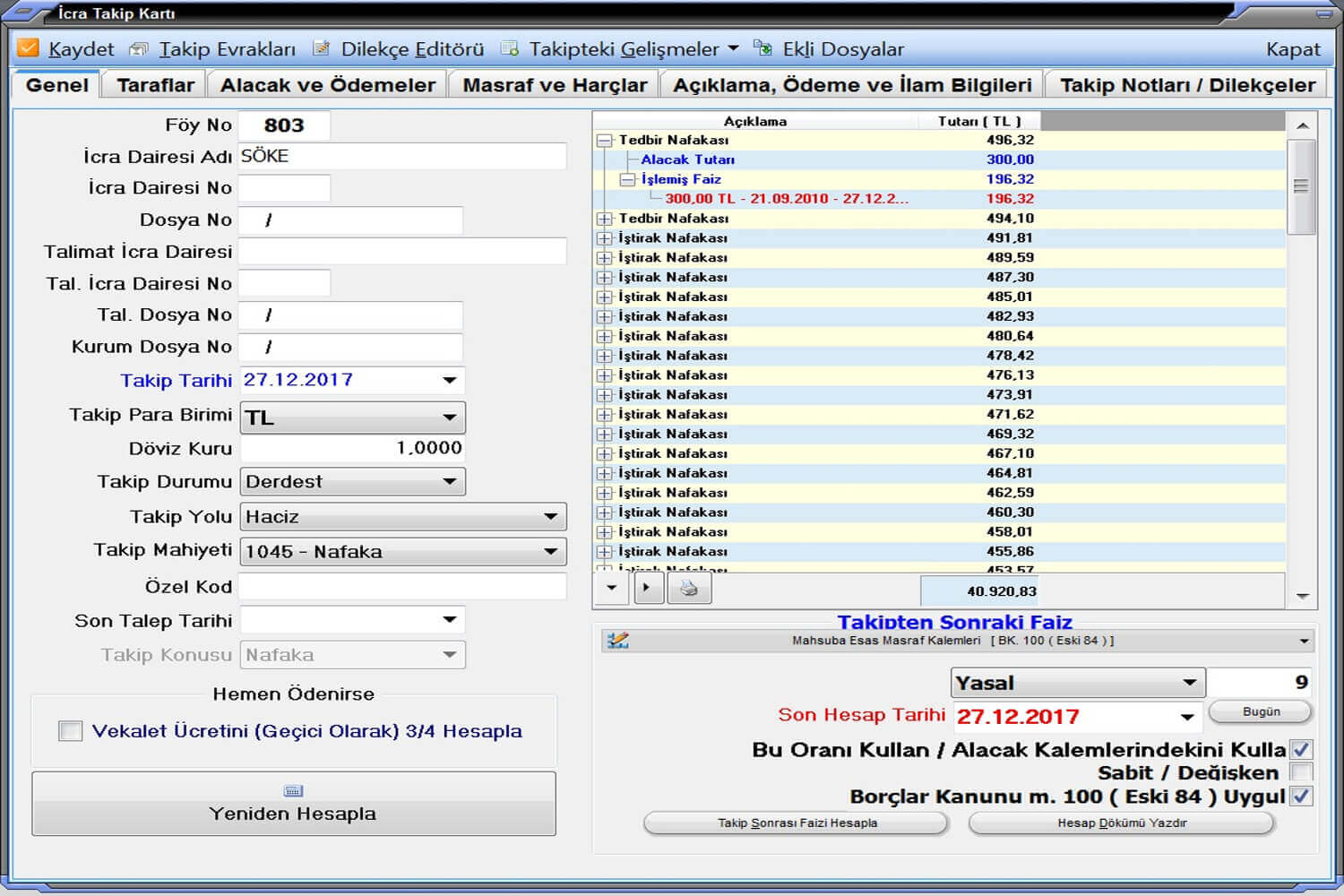Open Takipteki Gelişmeler menu

(620, 49)
